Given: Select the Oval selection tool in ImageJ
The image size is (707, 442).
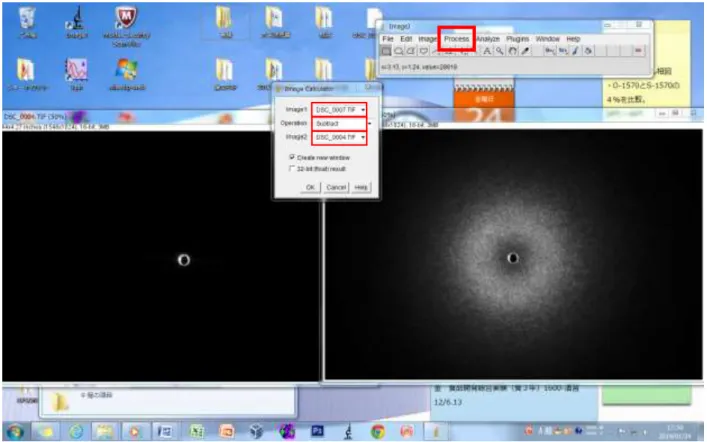Looking at the screenshot, I should 398,51.
